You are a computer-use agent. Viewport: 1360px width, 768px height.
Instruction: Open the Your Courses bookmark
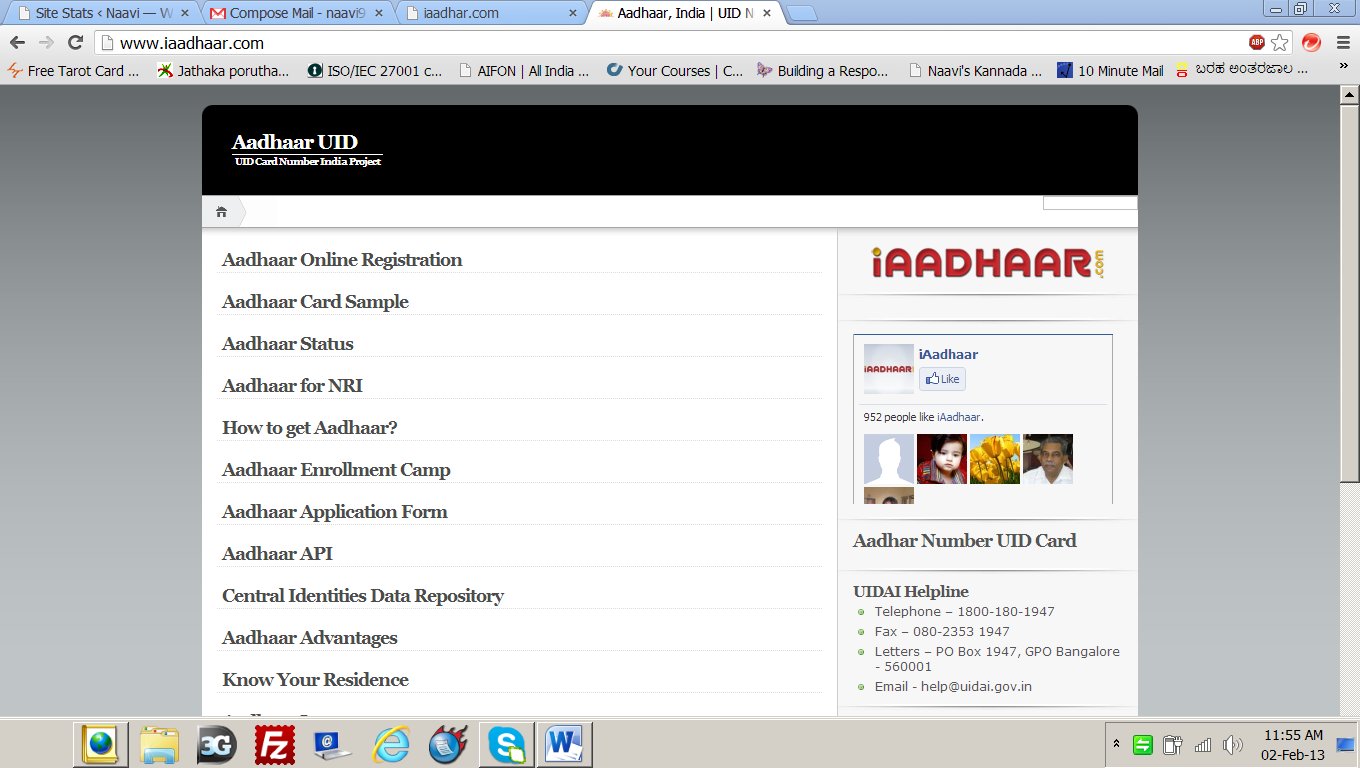tap(675, 71)
